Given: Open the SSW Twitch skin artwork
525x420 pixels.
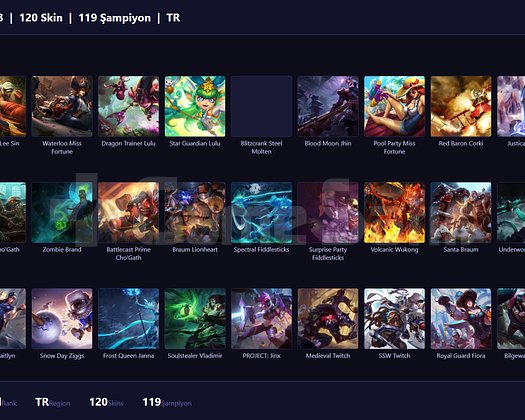Looking at the screenshot, I should pyautogui.click(x=394, y=319).
